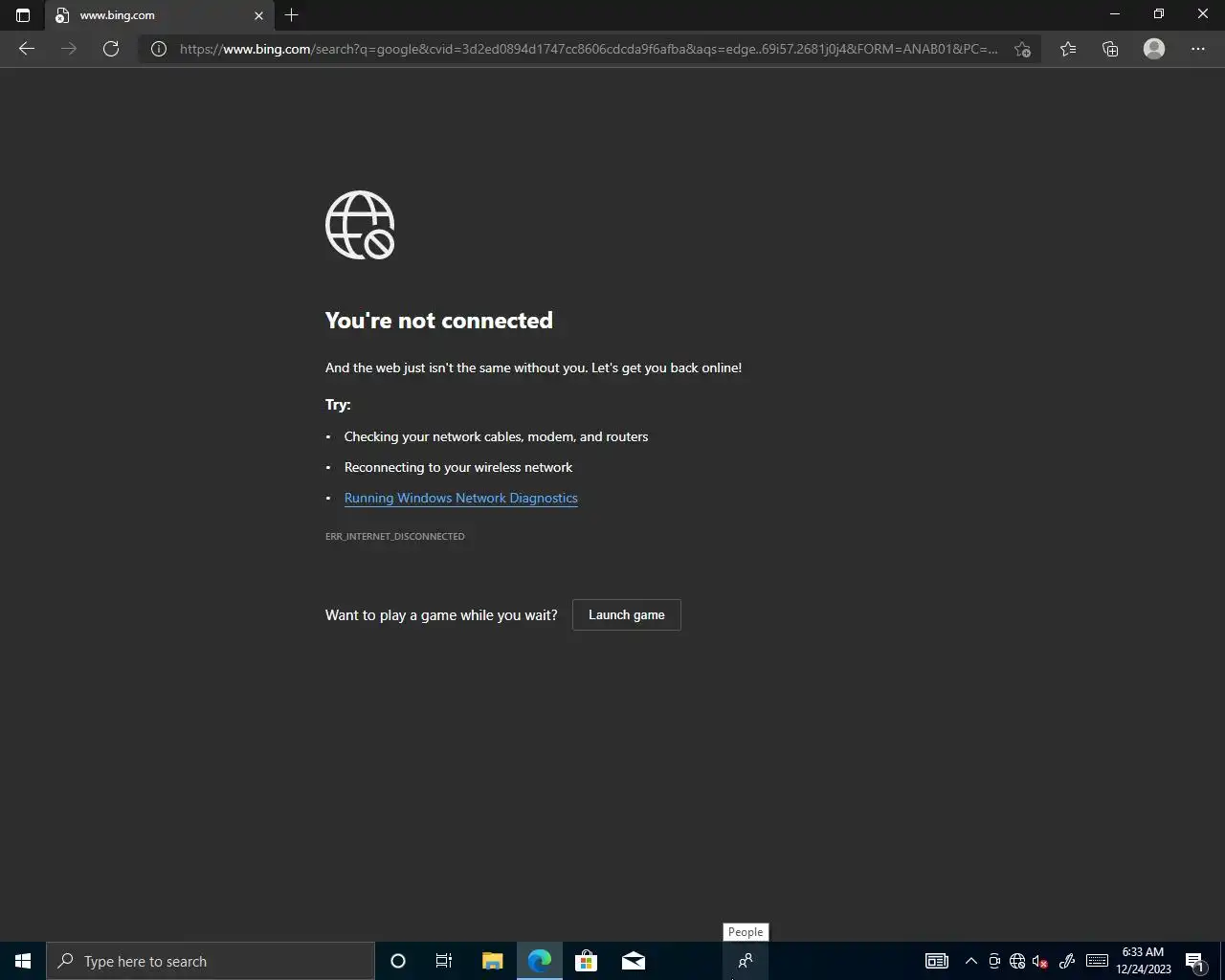Open Microsoft Store from taskbar
The height and width of the screenshot is (980, 1225).
click(x=586, y=961)
